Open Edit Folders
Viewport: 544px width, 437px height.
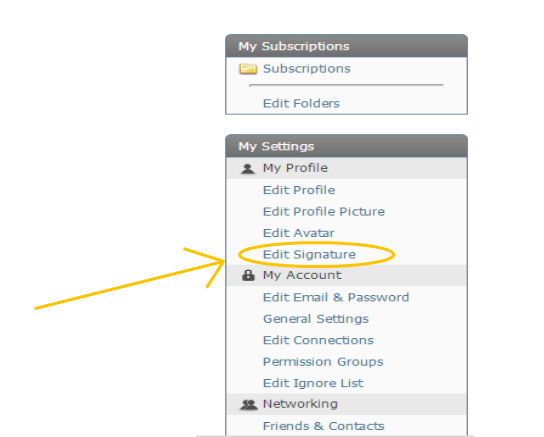tap(301, 103)
